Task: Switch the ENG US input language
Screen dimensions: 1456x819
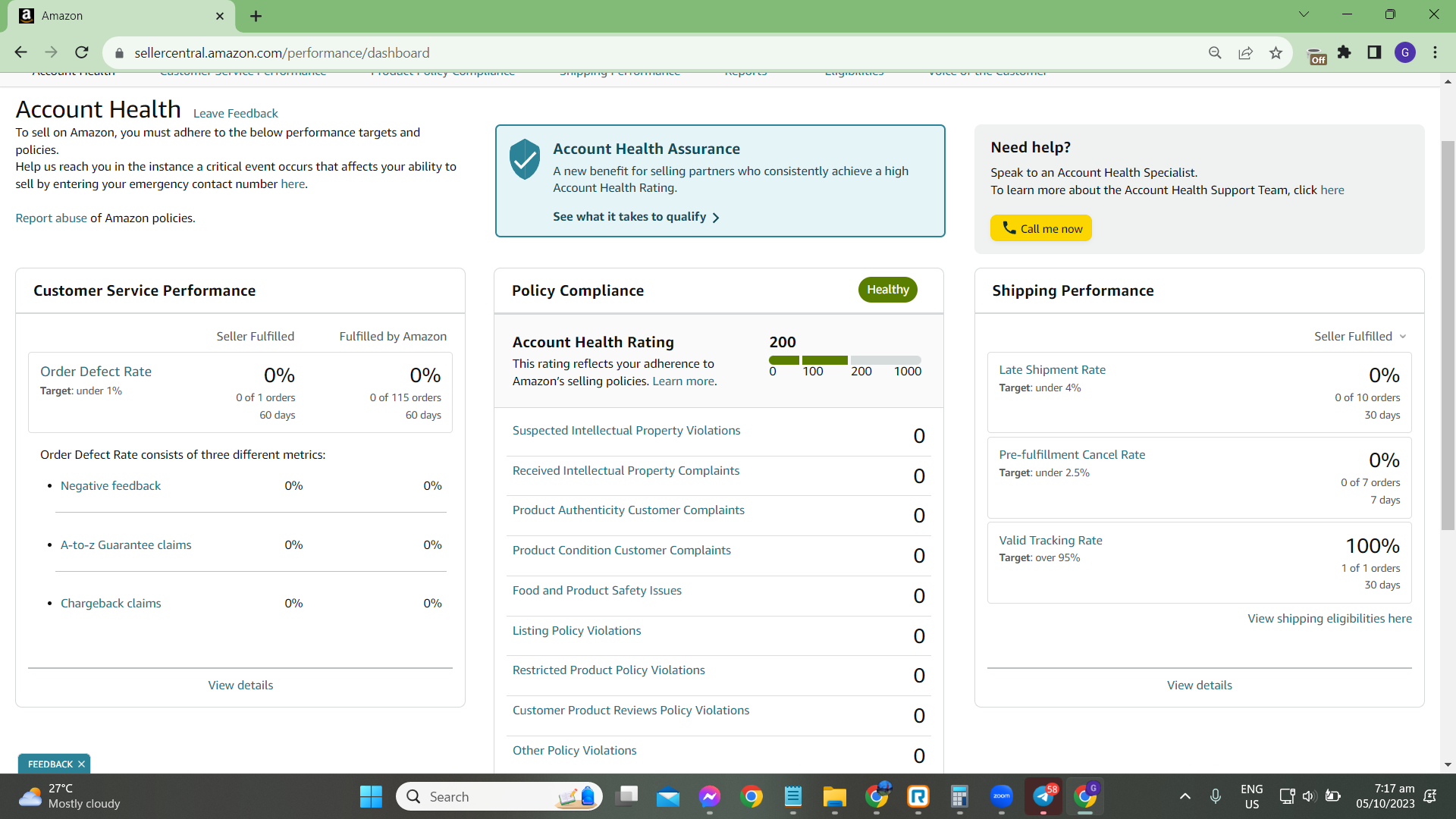Action: coord(1251,796)
